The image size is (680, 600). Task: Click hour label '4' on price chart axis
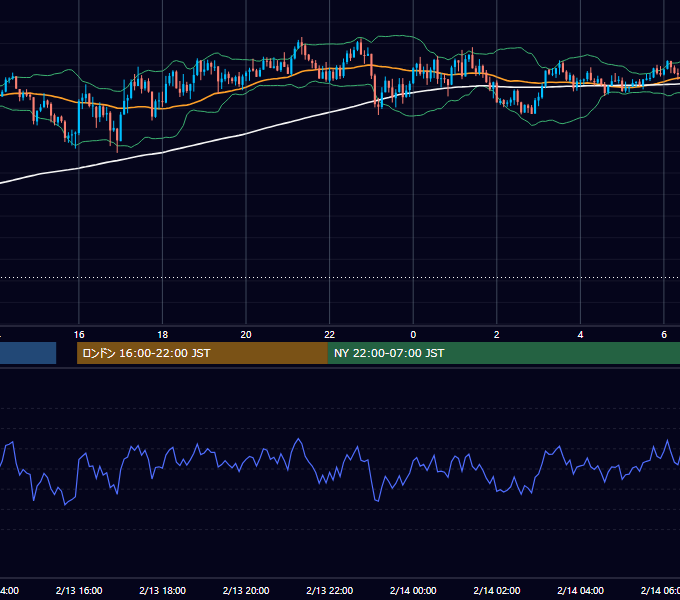580,335
